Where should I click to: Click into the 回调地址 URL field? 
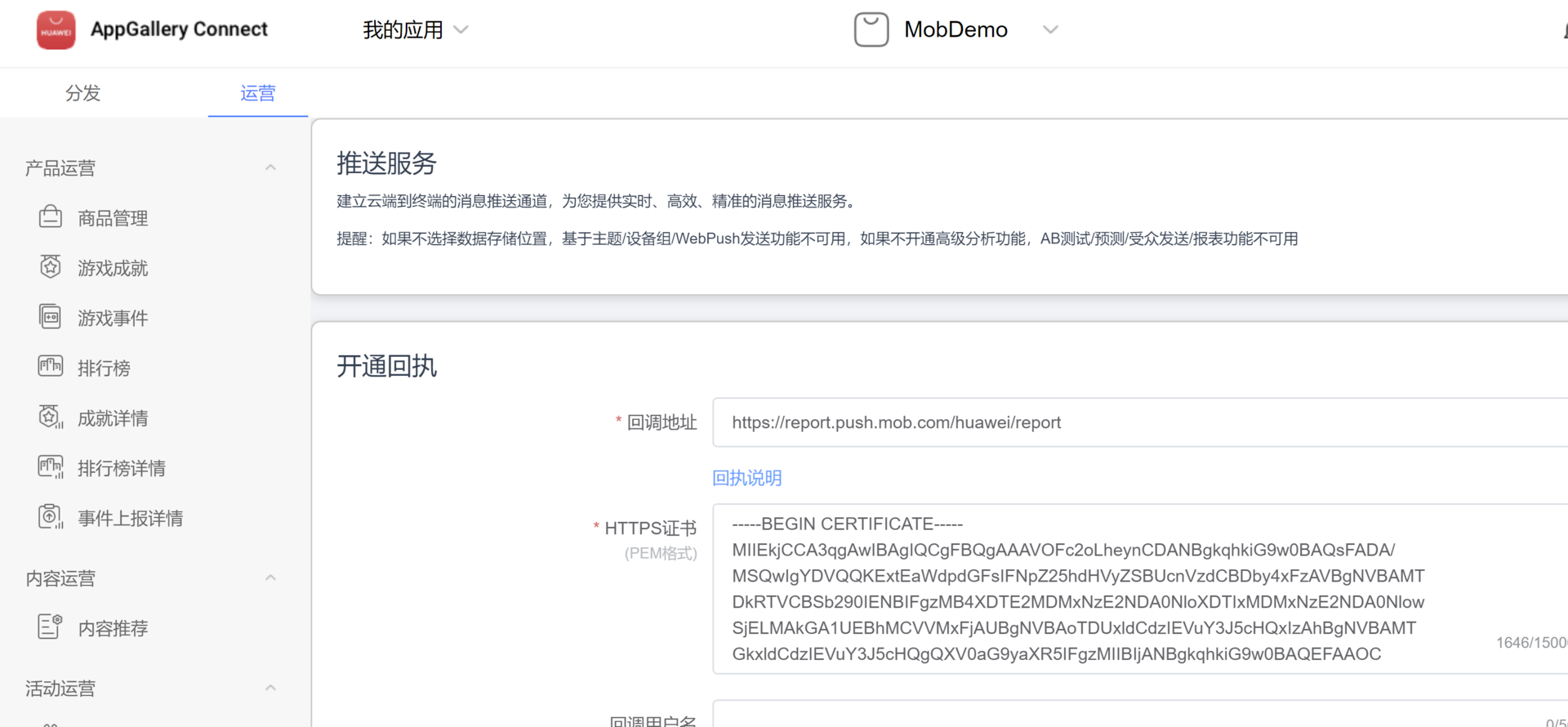click(1140, 422)
